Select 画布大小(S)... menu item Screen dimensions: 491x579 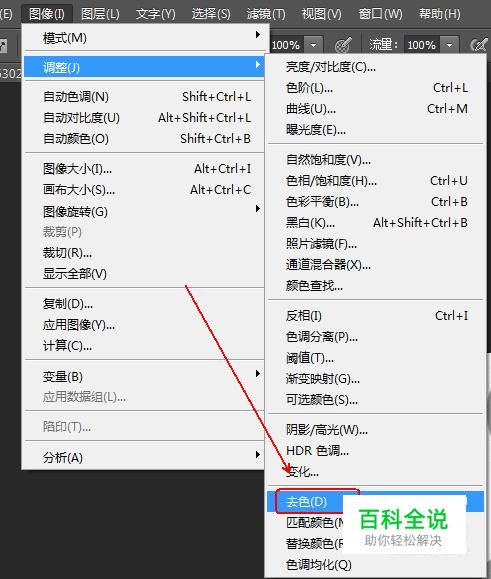144,190
